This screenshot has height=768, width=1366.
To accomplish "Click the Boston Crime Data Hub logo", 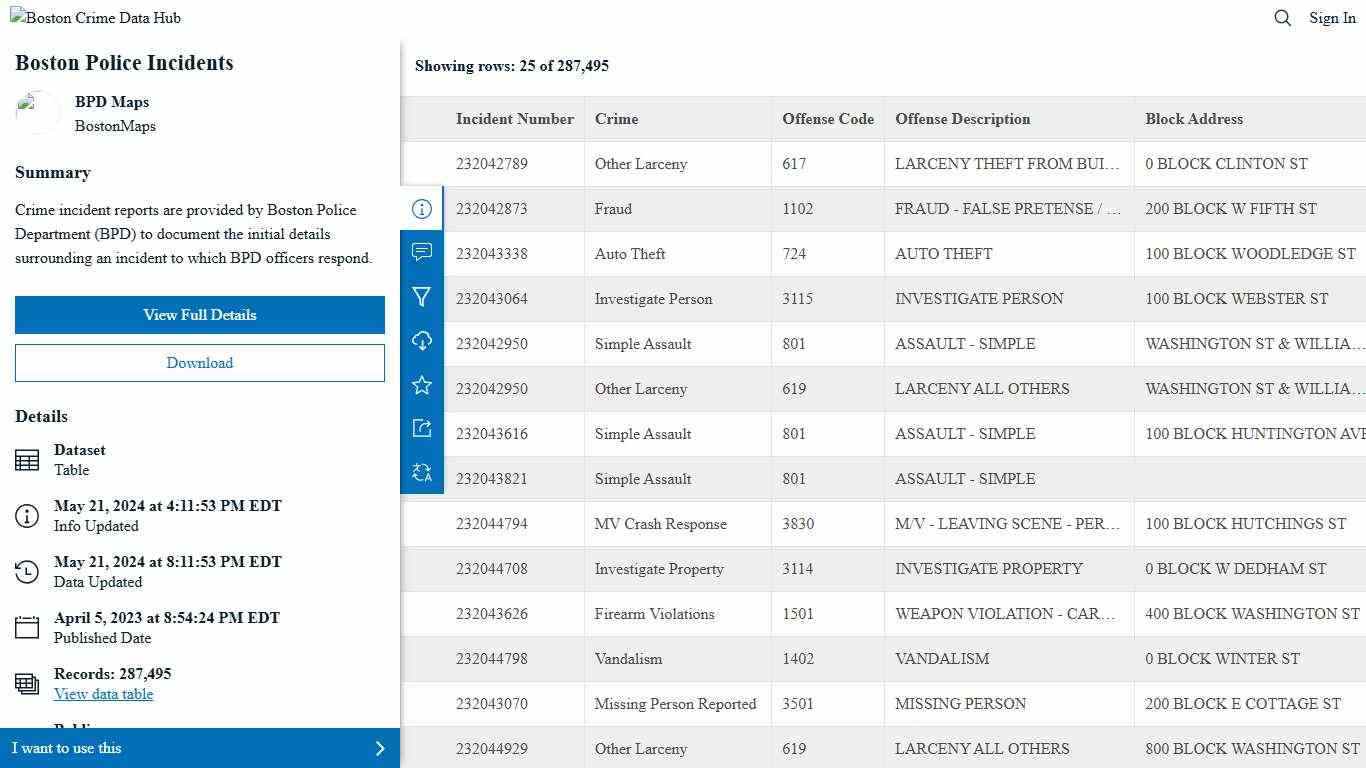I will pyautogui.click(x=95, y=17).
